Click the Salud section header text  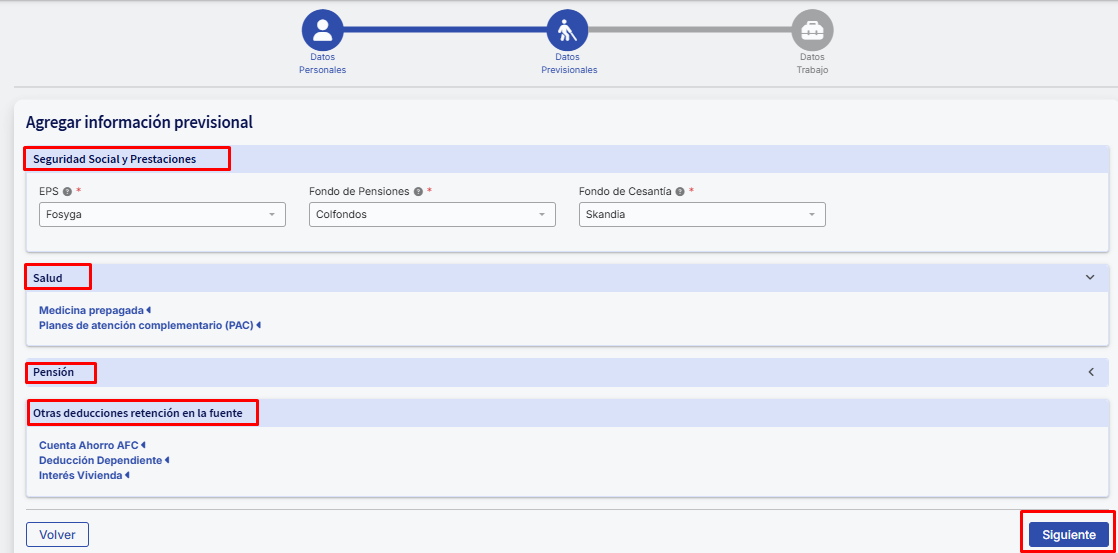click(48, 278)
